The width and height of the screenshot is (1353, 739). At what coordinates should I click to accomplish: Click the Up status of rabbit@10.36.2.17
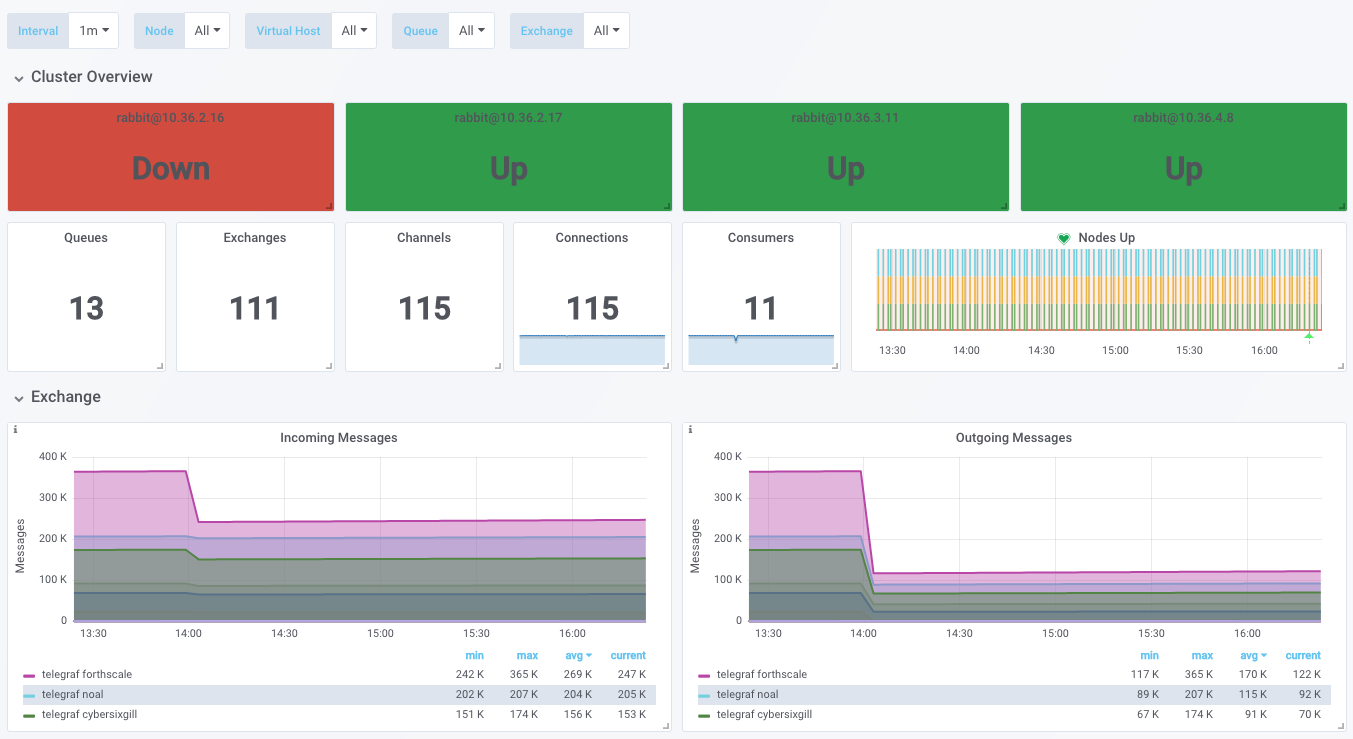(x=509, y=169)
